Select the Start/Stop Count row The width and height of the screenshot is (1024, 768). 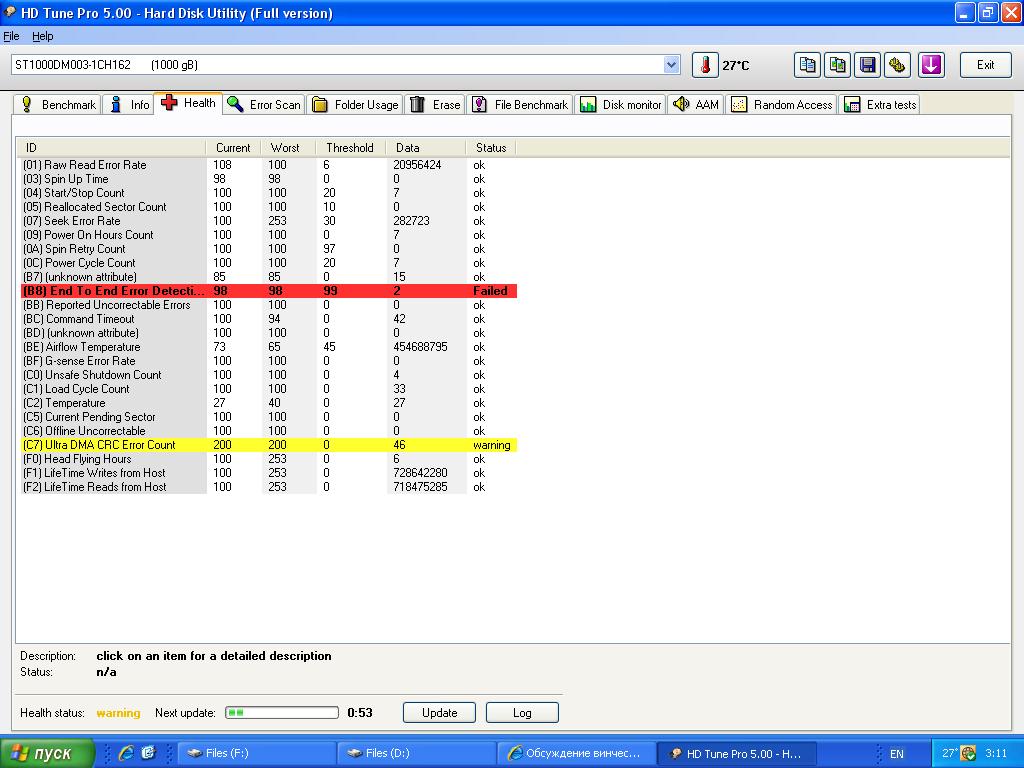pyautogui.click(x=268, y=193)
